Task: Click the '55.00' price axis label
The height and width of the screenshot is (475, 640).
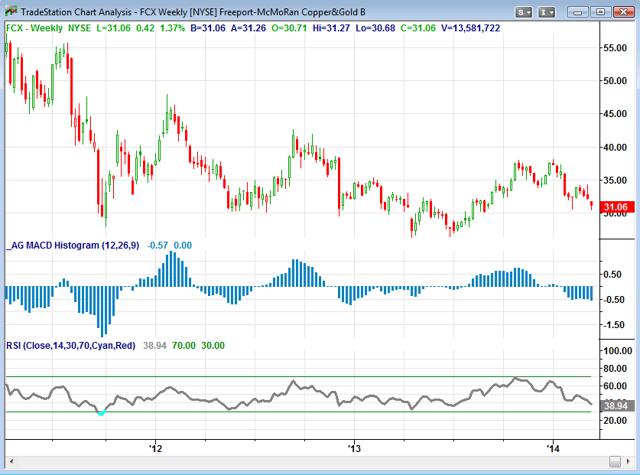Action: (616, 48)
